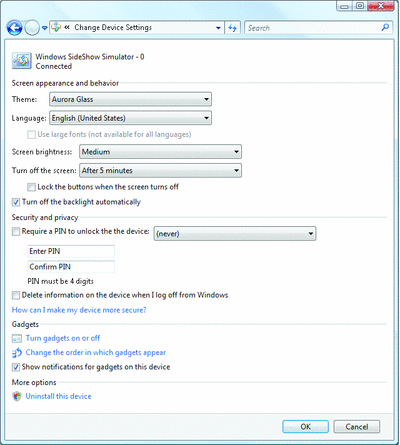Open How can I make my device more secure link
Viewport: 400px width, 445px height.
coord(79,310)
